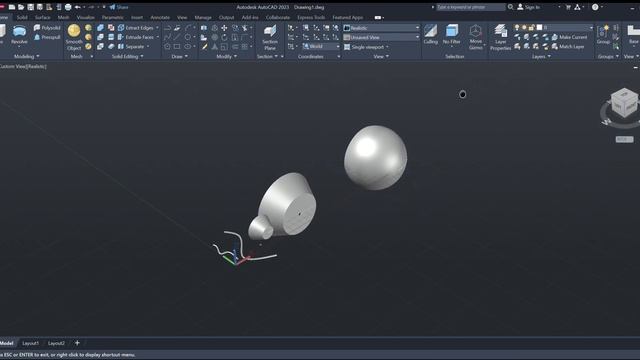Toggle the layer freeze sun icon
The image size is (640, 360).
tap(524, 27)
